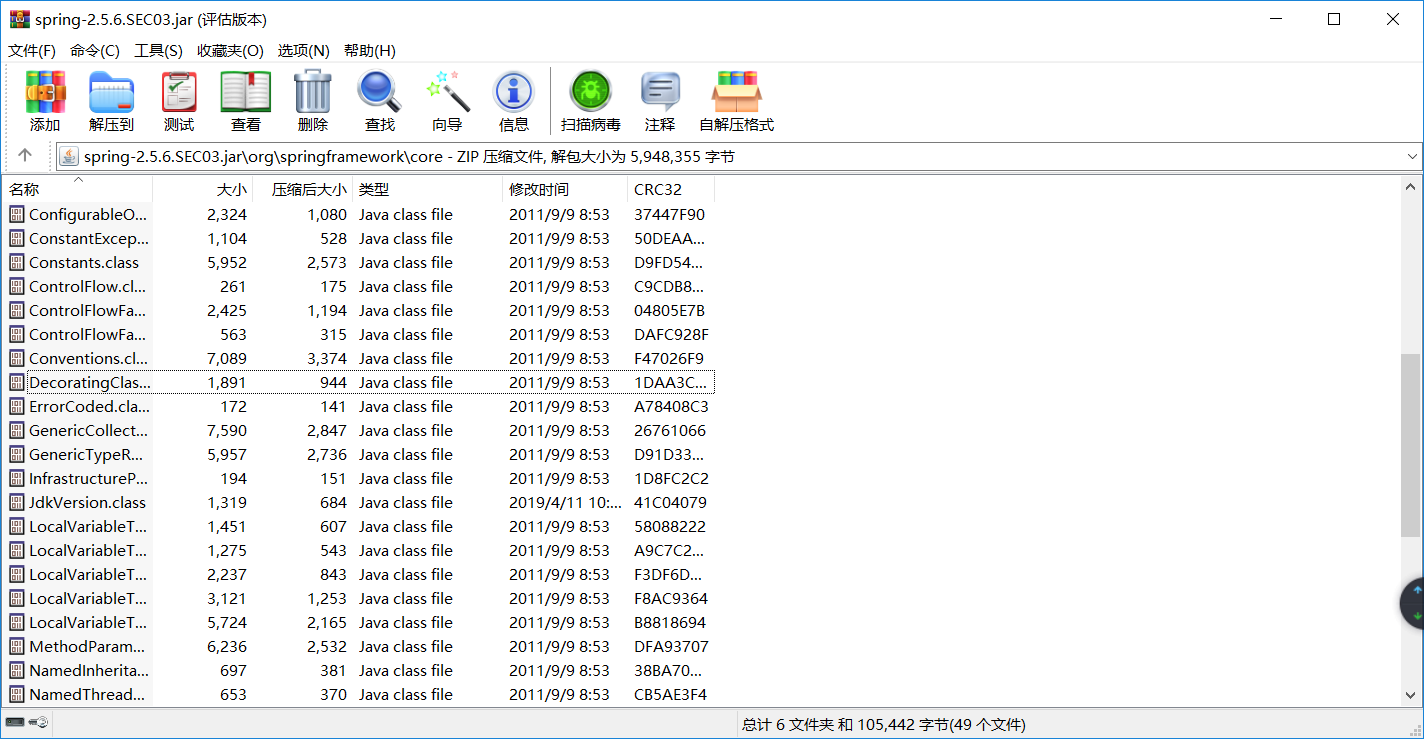Click the scrollbar up arrow
This screenshot has height=739, width=1424.
point(1411,187)
